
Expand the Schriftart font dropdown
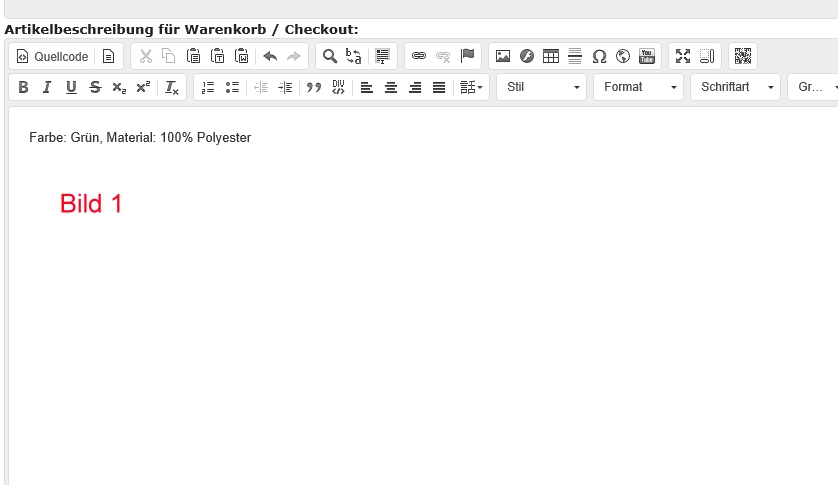[x=735, y=88]
